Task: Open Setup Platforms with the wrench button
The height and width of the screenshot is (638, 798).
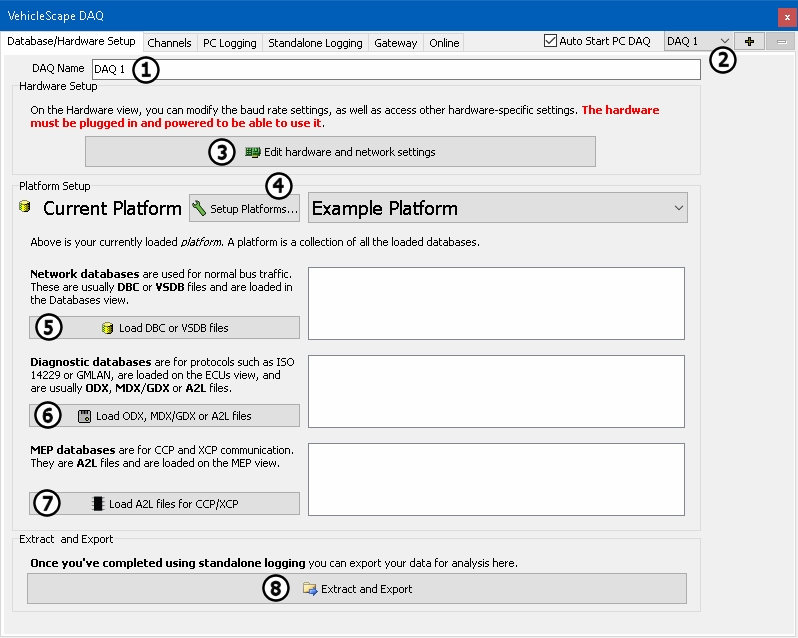Action: 244,209
